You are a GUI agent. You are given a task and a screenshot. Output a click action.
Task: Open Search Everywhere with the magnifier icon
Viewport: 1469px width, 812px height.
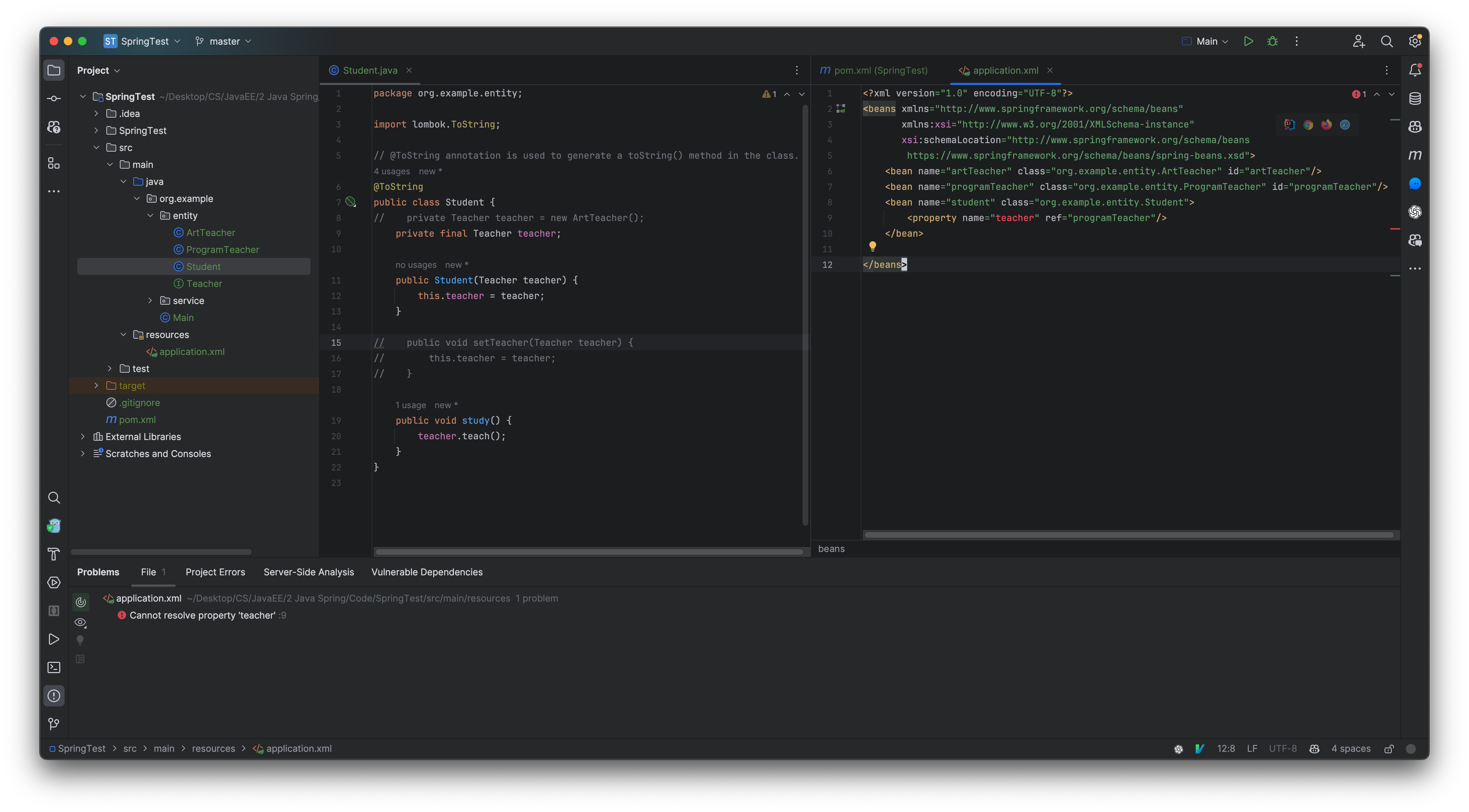pyautogui.click(x=1387, y=41)
